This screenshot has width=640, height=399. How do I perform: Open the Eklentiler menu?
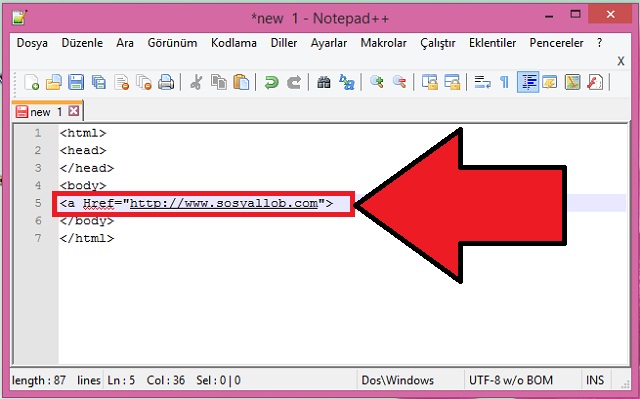coord(492,43)
